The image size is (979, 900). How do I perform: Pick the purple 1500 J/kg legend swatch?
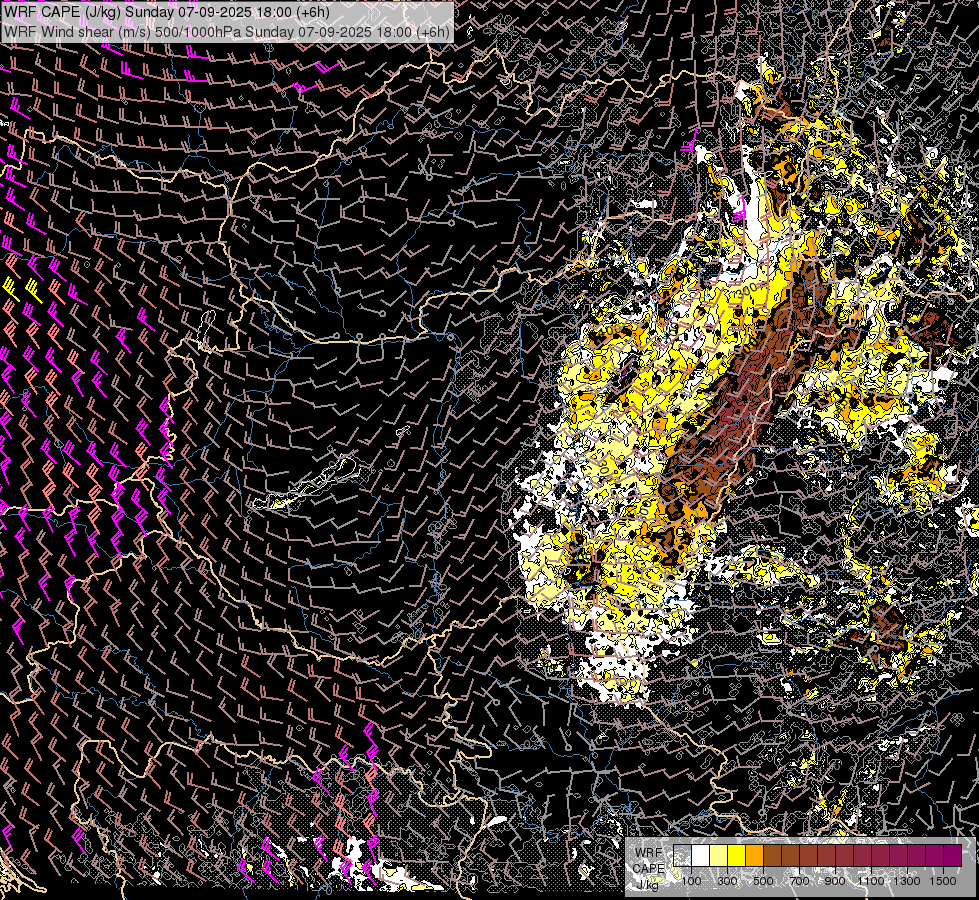(x=953, y=856)
